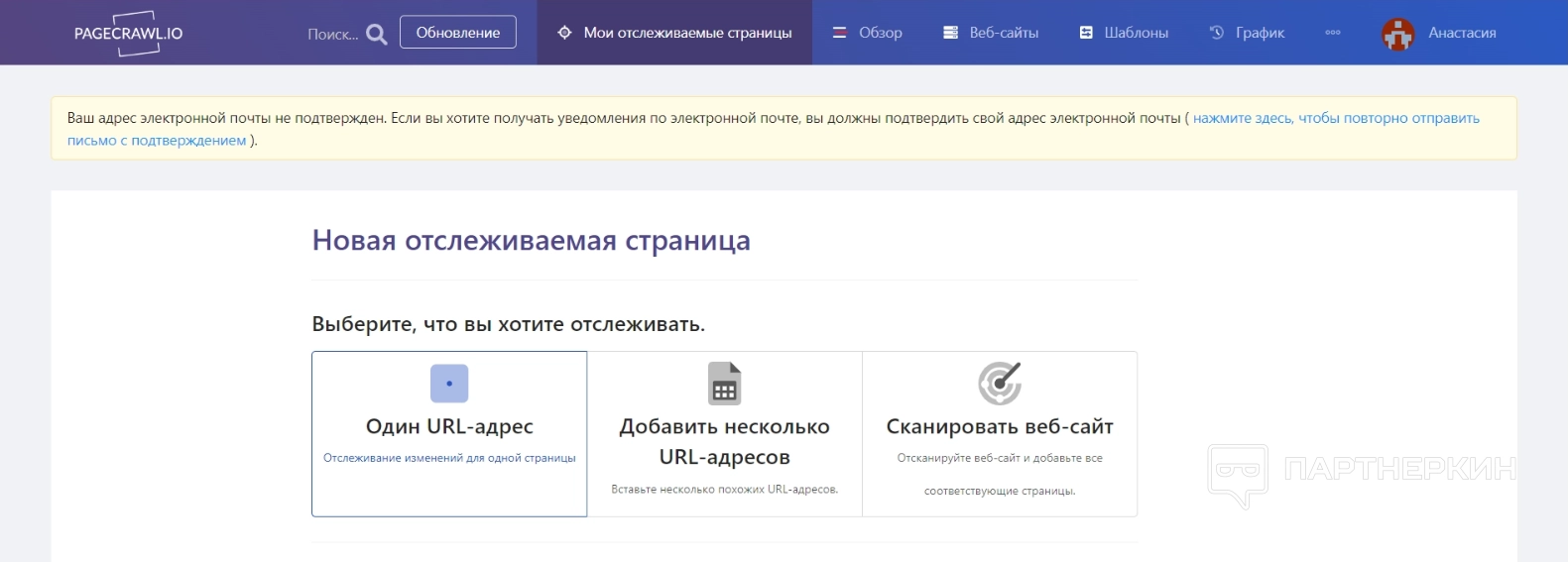Screen dimensions: 1568x562
Task: Choose Добавить несколько URL-адресов option
Action: (x=725, y=442)
